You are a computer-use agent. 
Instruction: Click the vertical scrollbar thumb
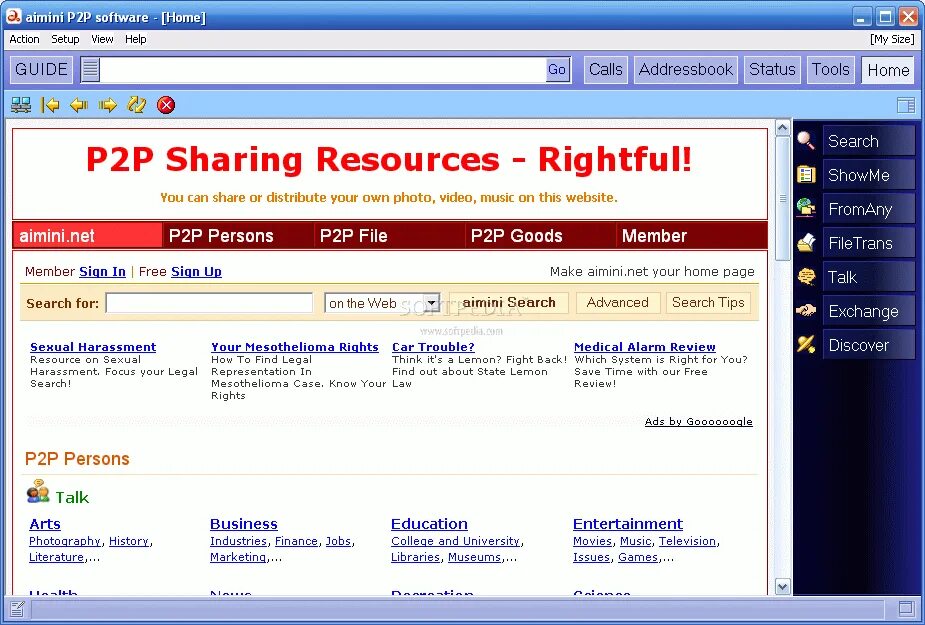(x=782, y=198)
